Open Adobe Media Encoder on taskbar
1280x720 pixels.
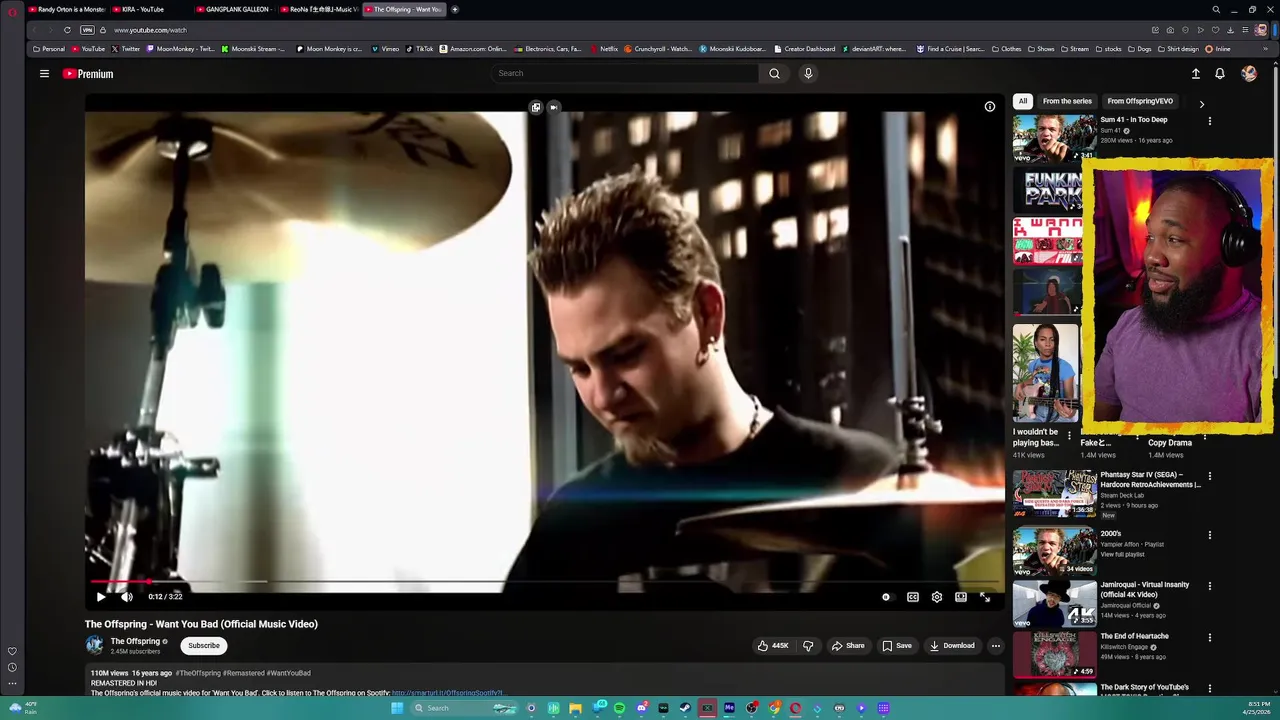(729, 708)
